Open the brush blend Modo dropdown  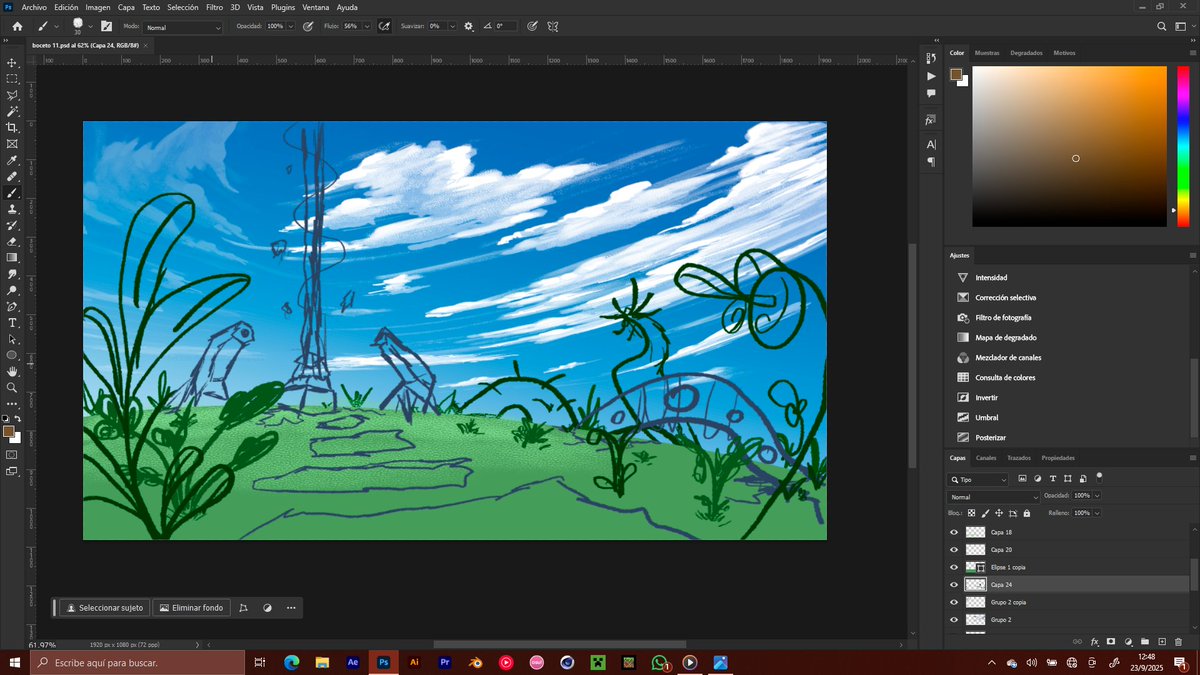pos(183,27)
